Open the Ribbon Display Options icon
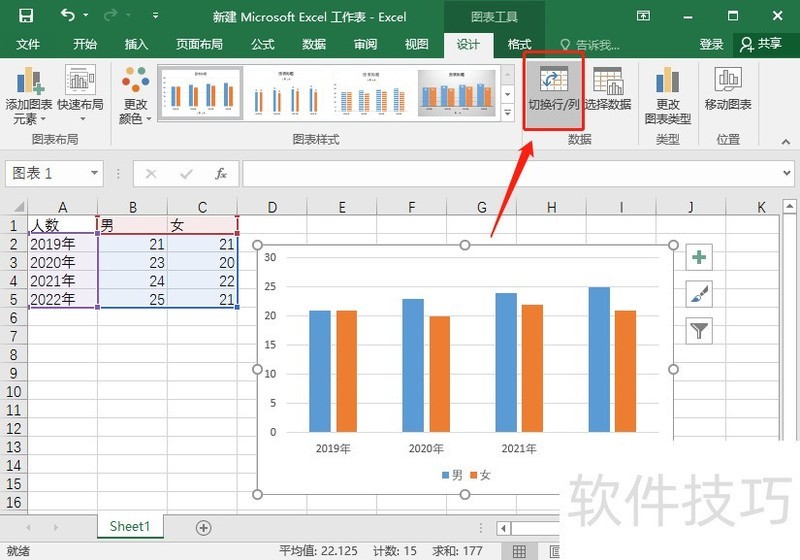 (x=643, y=16)
